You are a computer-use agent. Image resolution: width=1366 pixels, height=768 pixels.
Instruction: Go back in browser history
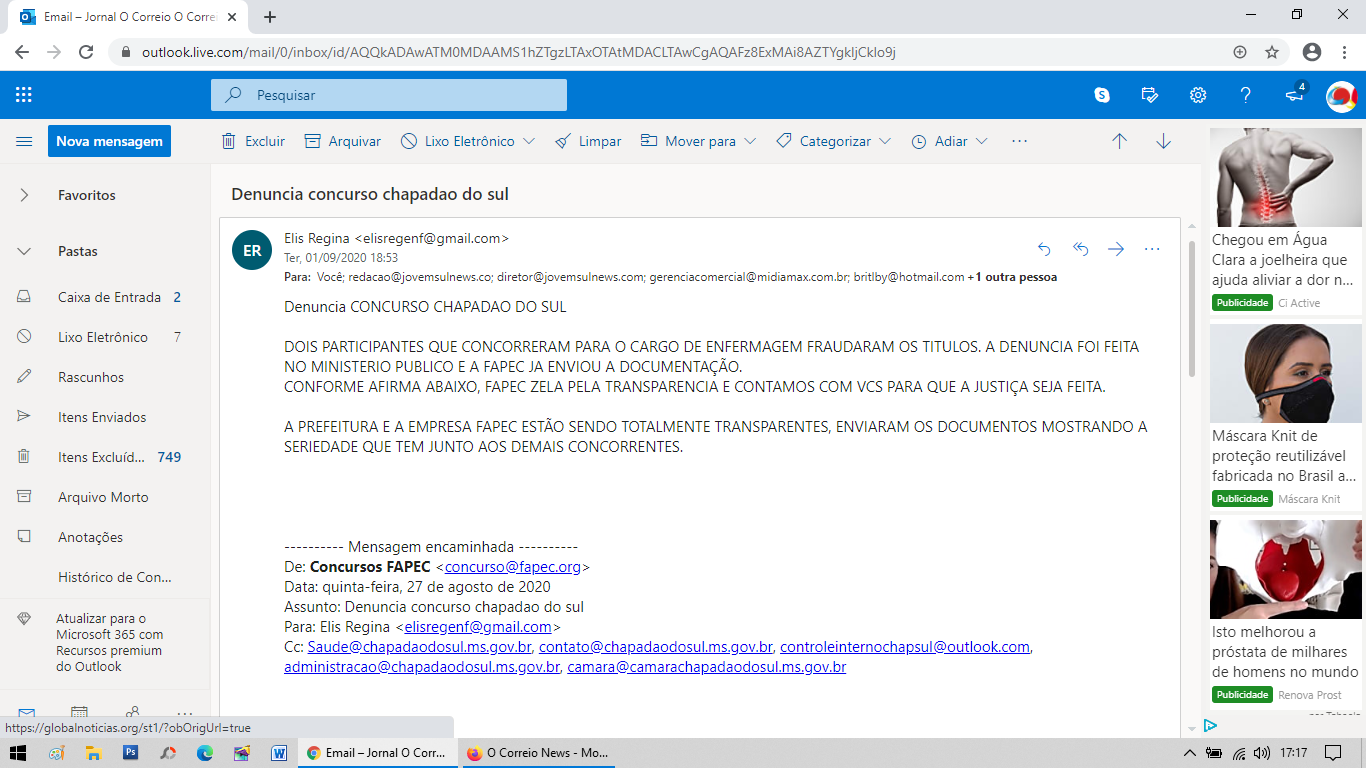coord(22,52)
